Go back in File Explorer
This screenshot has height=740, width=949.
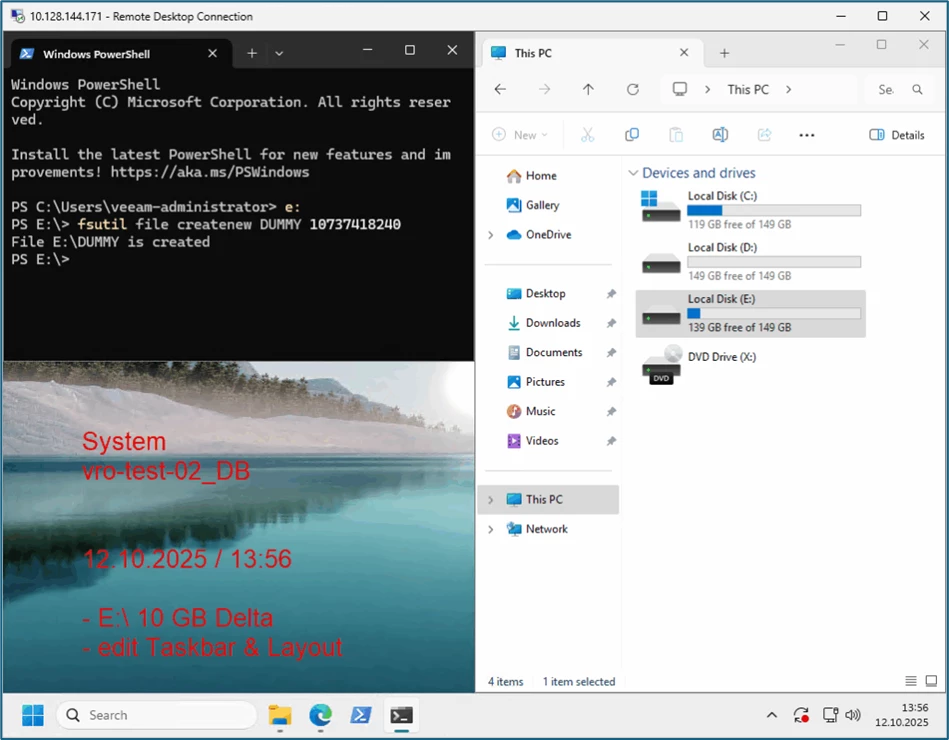pyautogui.click(x=500, y=90)
